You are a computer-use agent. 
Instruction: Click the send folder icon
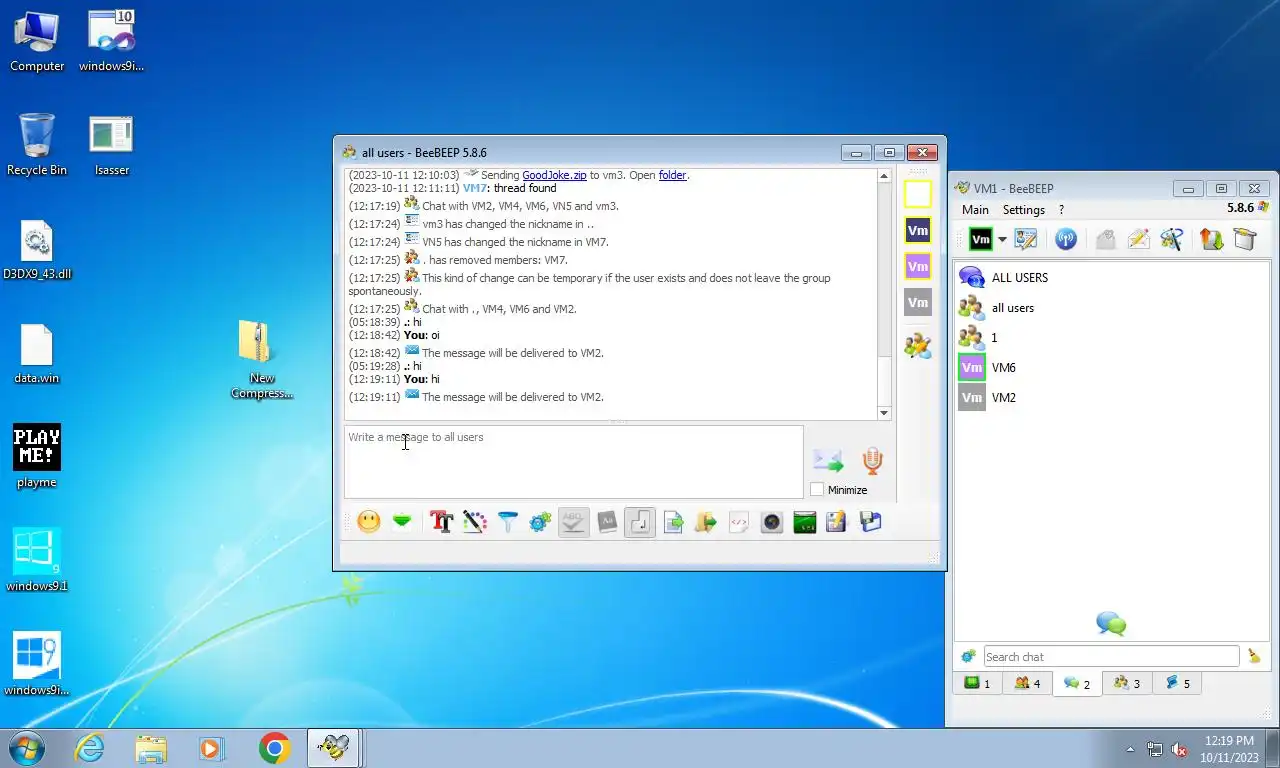(706, 522)
